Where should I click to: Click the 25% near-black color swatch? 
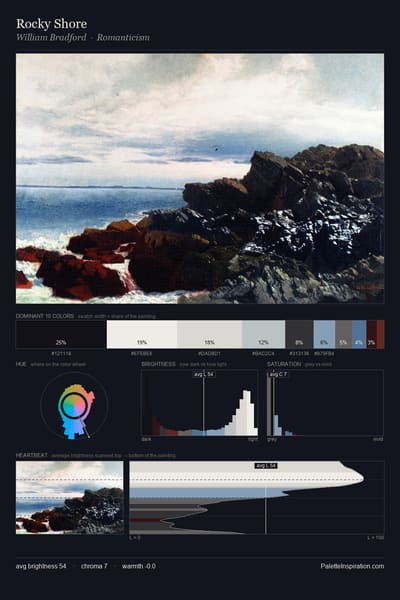coord(61,334)
